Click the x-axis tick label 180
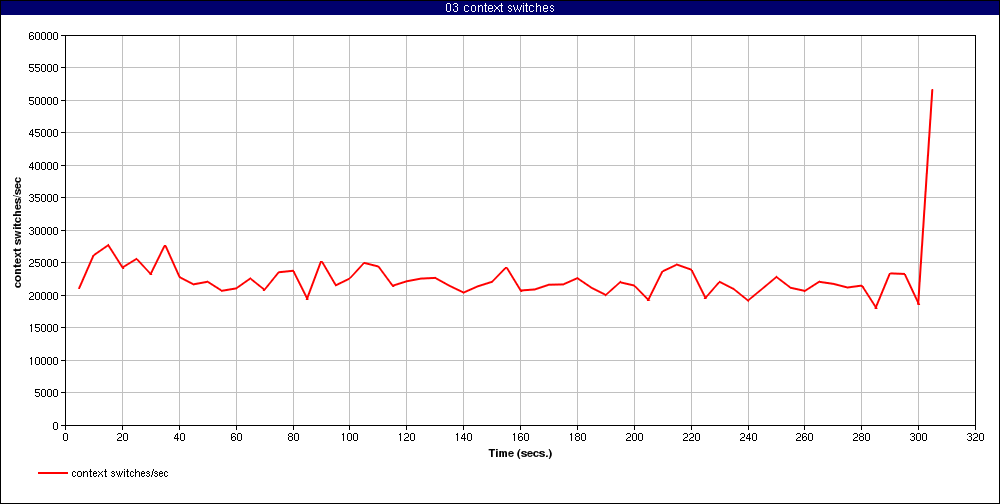Screen dimensions: 1000x504 [x=577, y=438]
